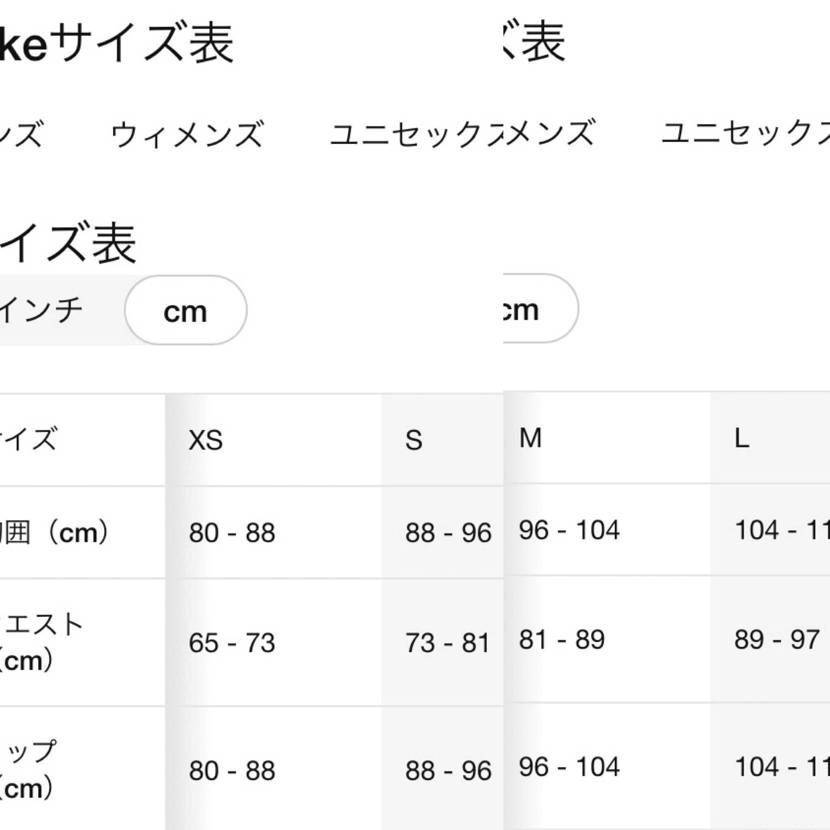Image resolution: width=830 pixels, height=830 pixels.
Task: Click the XS size column header
Action: (206, 440)
